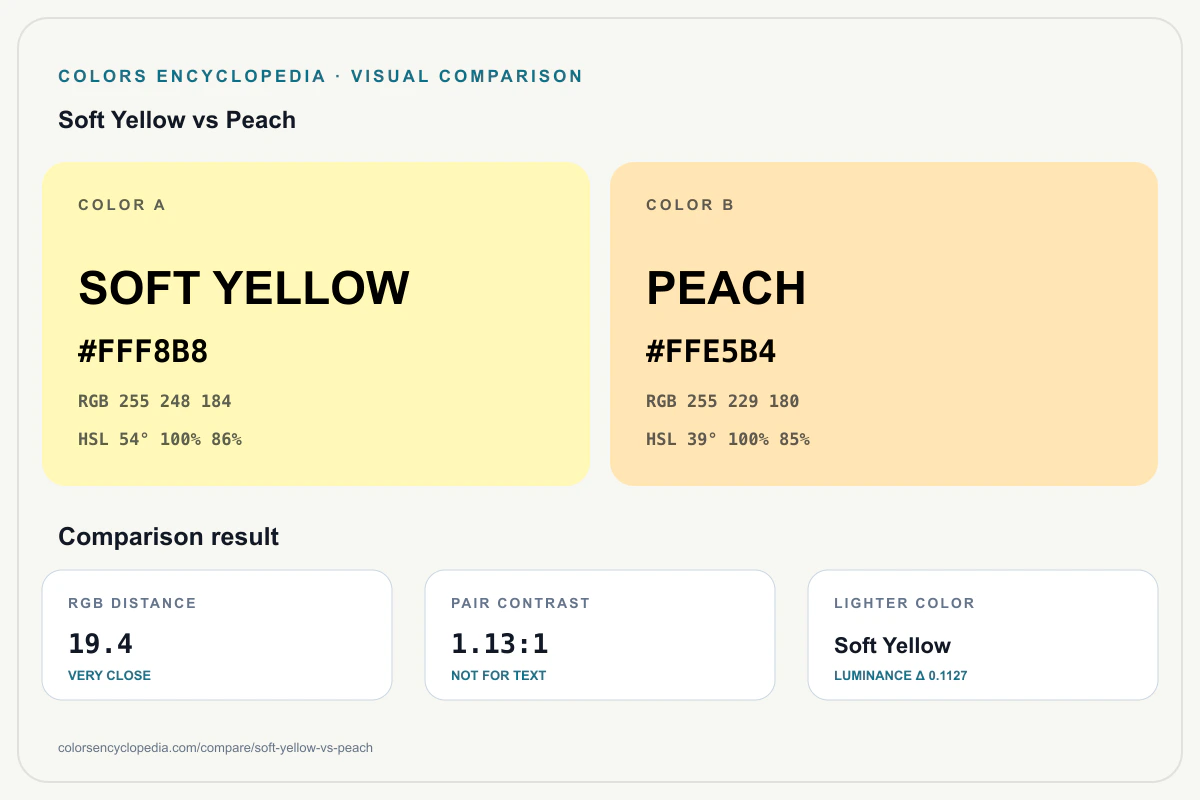Click the HSL 39° 100% 85% value

click(x=728, y=439)
